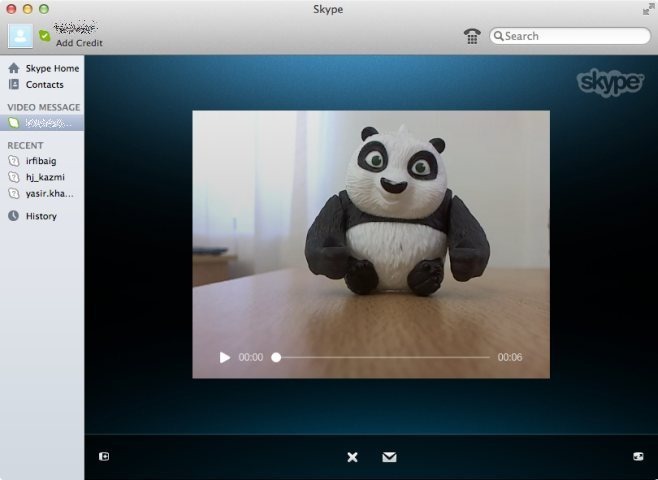Click the Search field

pyautogui.click(x=570, y=36)
